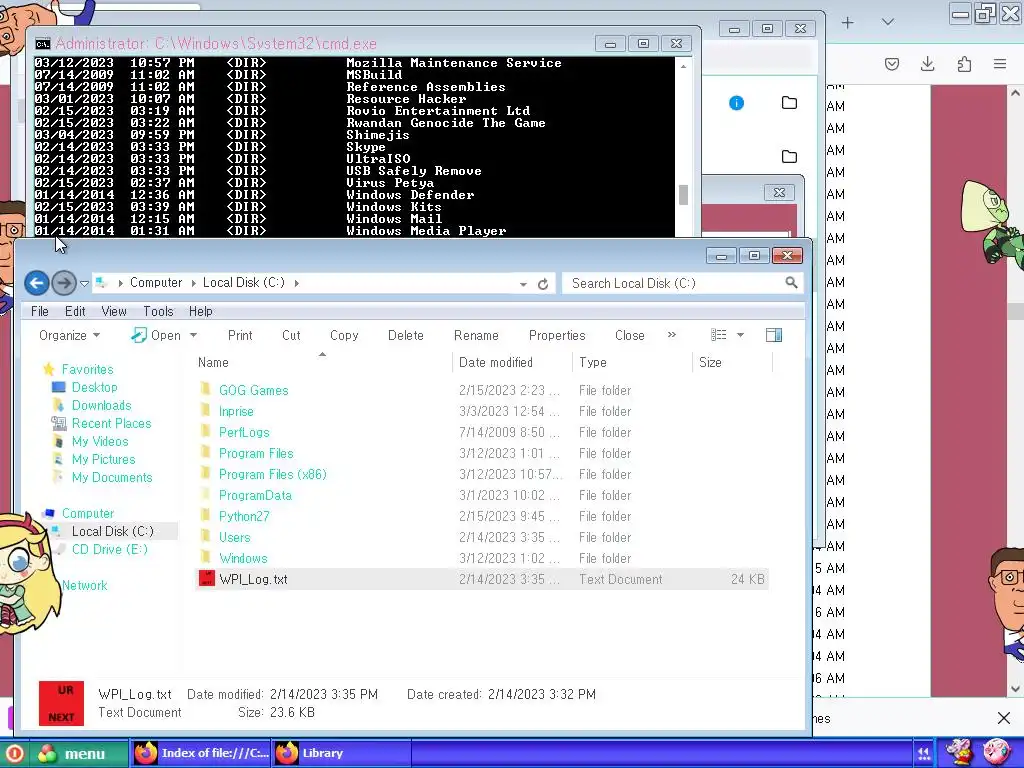Open My Pictures in navigation pane
The image size is (1024, 768).
point(103,459)
